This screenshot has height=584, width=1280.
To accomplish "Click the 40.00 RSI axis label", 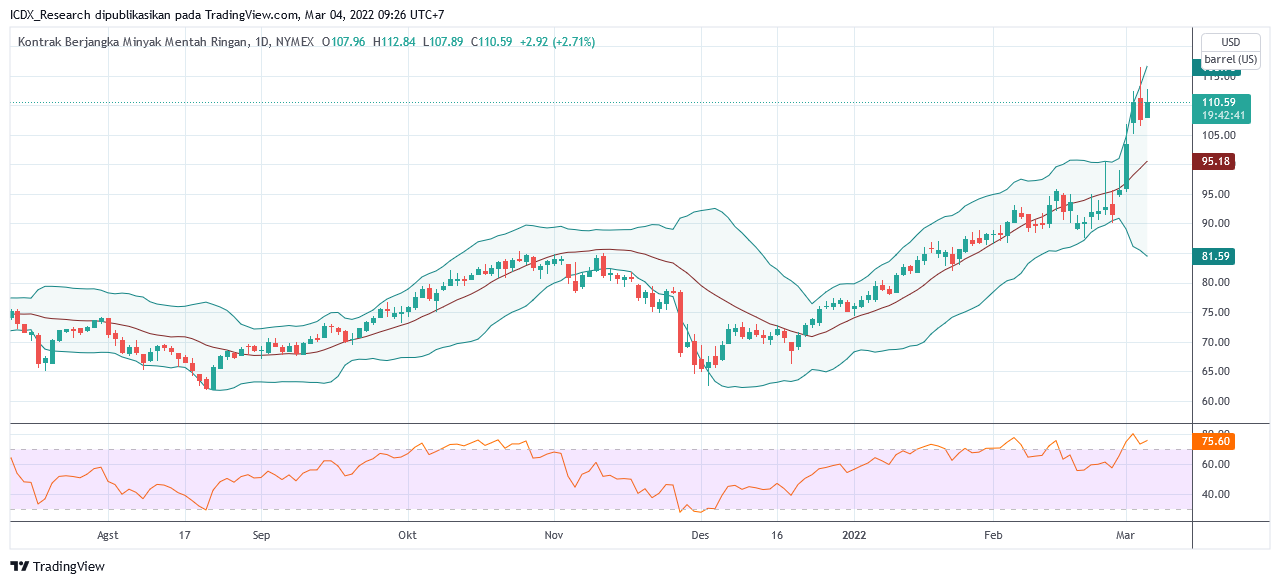I will click(1218, 495).
